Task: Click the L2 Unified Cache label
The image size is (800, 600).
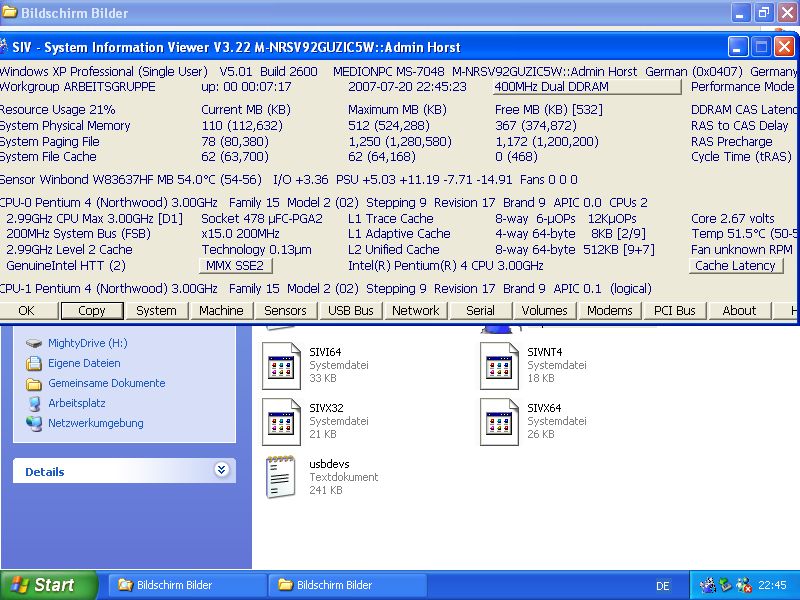Action: (x=393, y=249)
